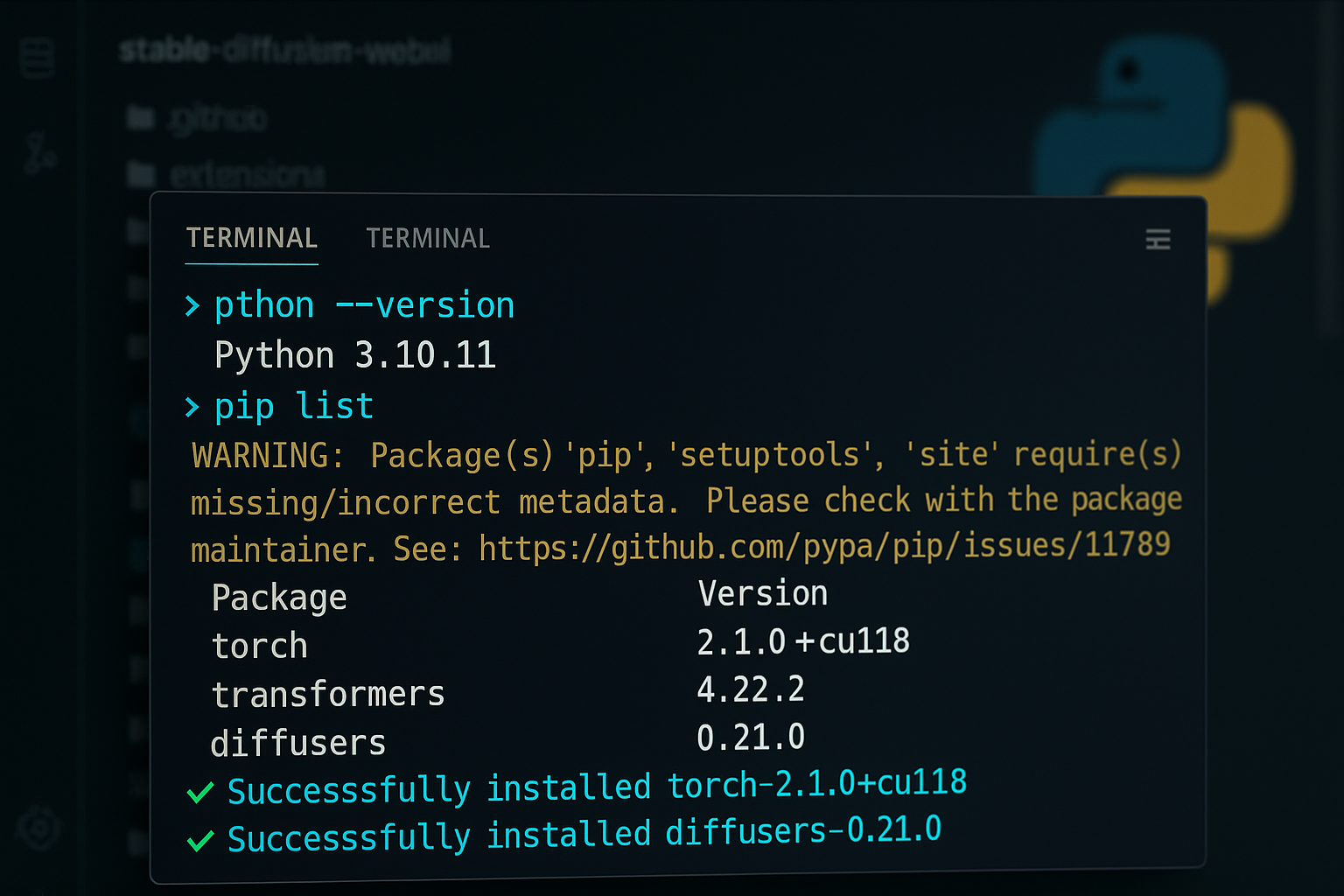Click version value '2.1.0 +cu118' in table

803,641
